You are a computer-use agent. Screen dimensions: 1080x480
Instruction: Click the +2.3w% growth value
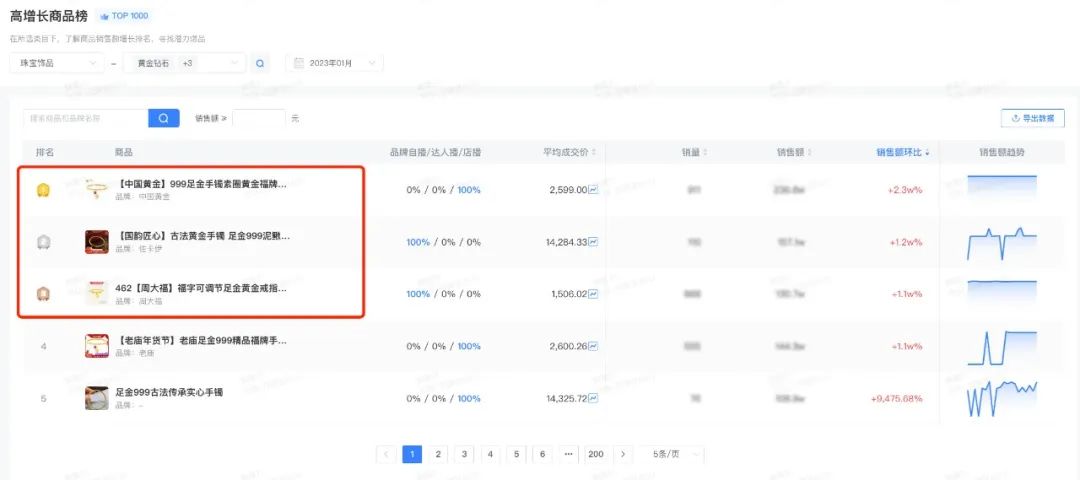[x=906, y=190]
